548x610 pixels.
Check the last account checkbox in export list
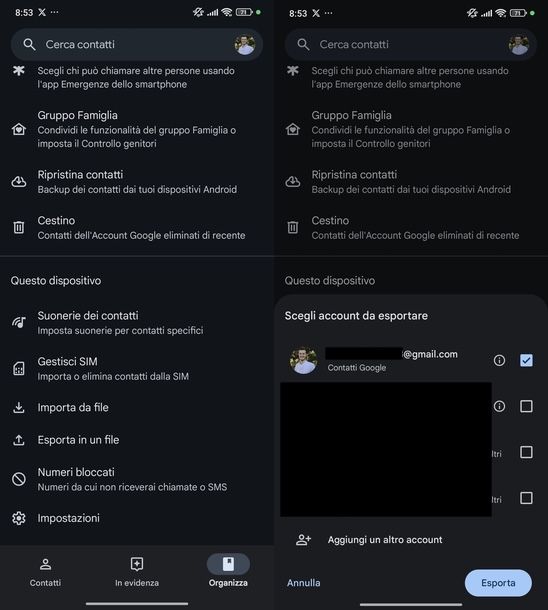click(526, 498)
